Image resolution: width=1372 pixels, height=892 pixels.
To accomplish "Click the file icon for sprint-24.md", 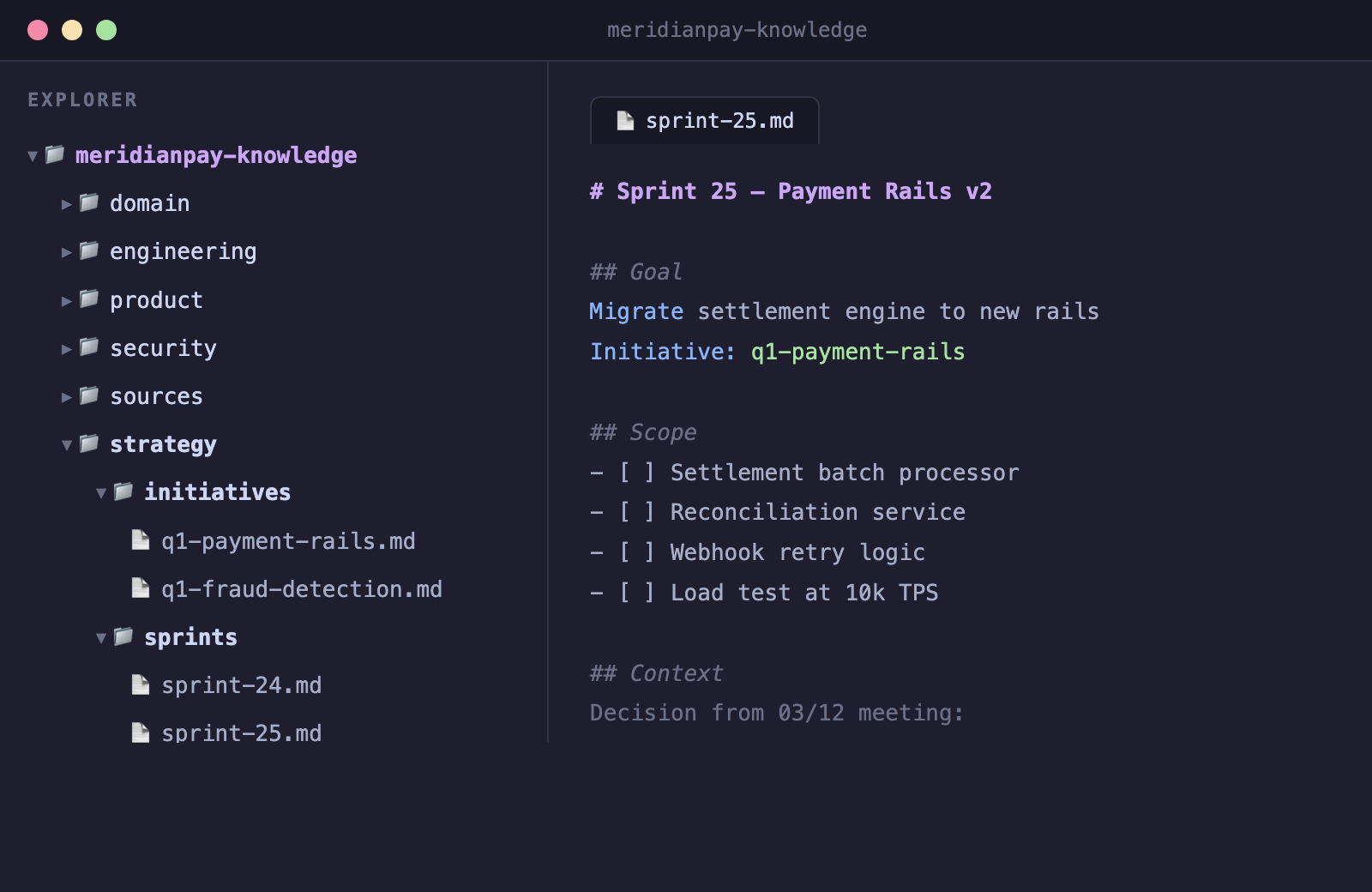I will point(141,685).
